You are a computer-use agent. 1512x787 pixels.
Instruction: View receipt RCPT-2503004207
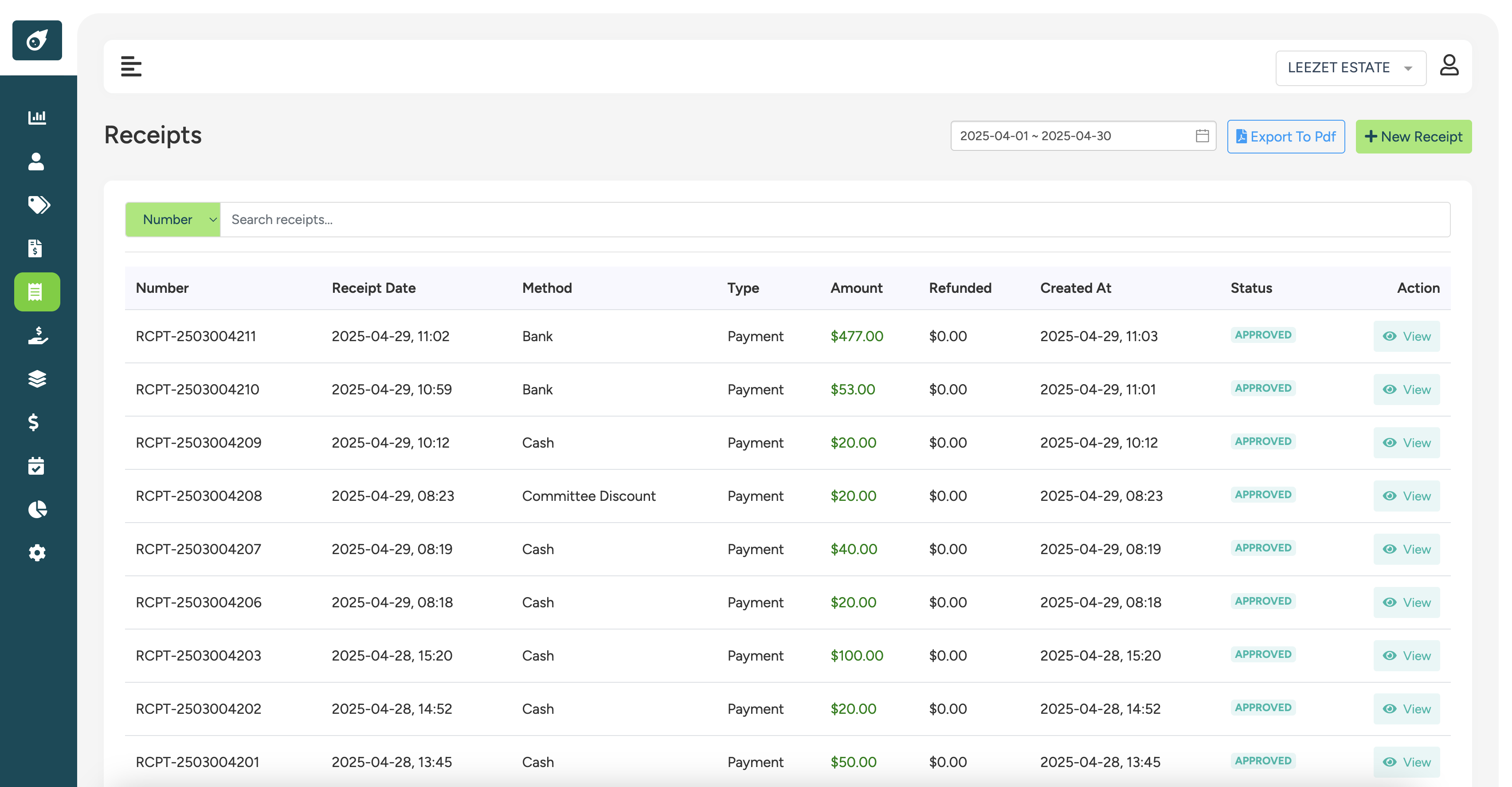(x=1406, y=549)
